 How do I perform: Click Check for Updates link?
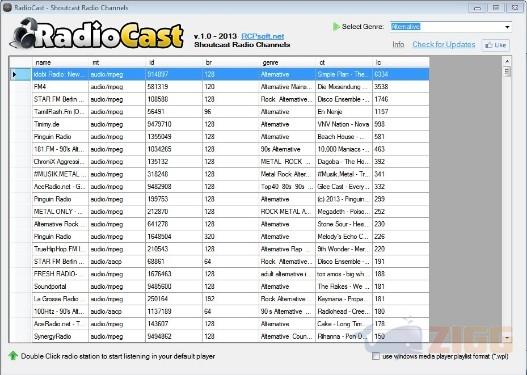coord(444,45)
